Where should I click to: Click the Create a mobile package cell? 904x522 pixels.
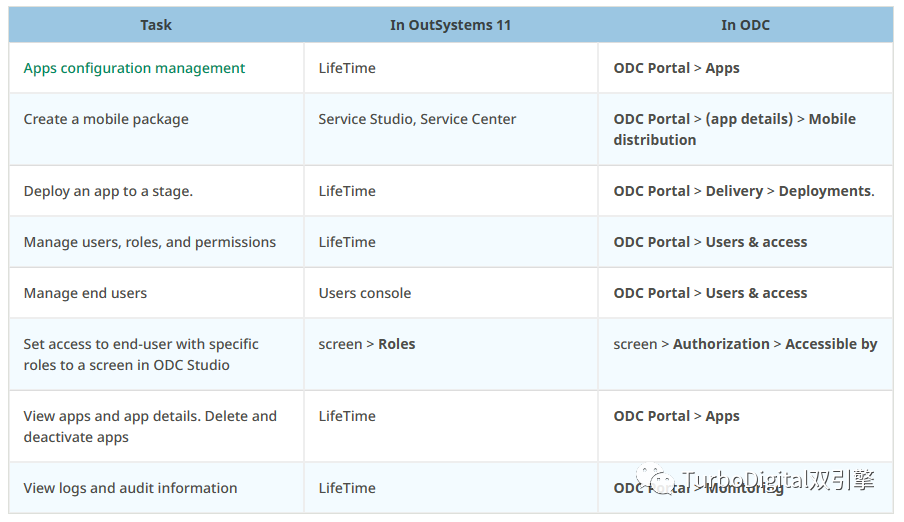[106, 119]
